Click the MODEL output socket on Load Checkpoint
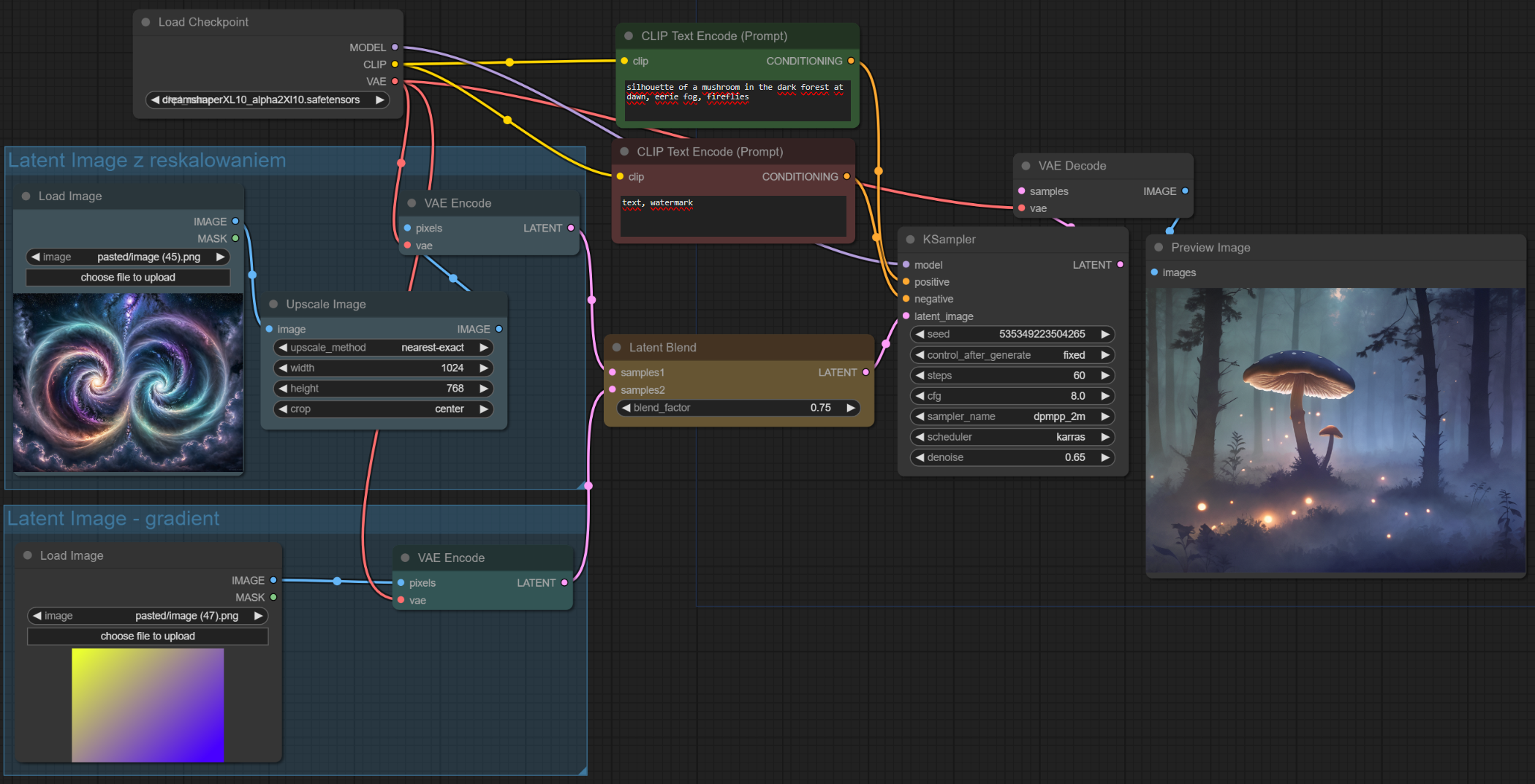Image resolution: width=1535 pixels, height=784 pixels. (x=395, y=47)
